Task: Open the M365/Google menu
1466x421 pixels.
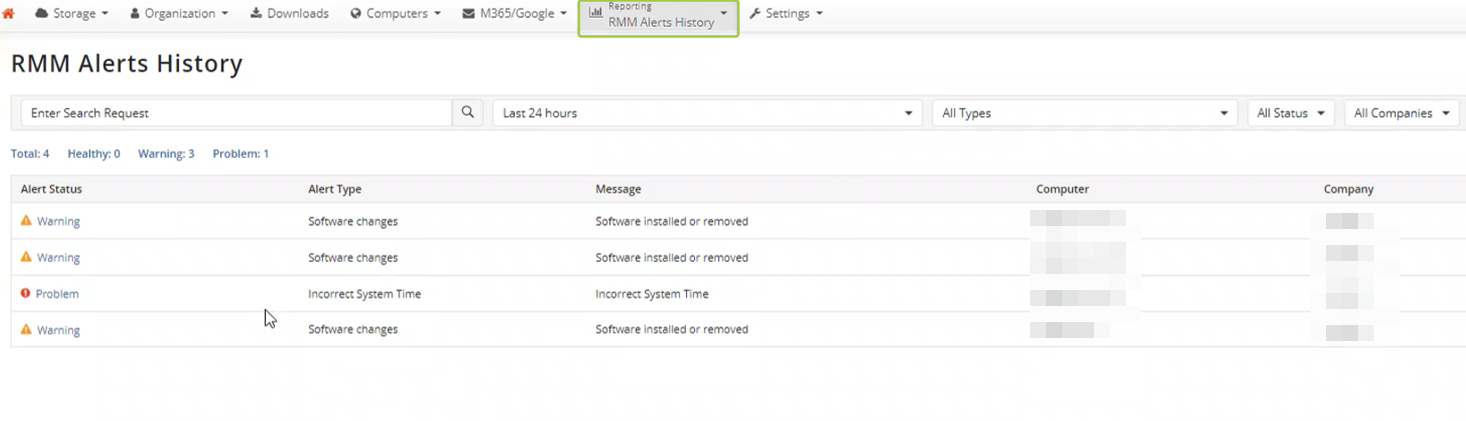Action: pos(515,14)
